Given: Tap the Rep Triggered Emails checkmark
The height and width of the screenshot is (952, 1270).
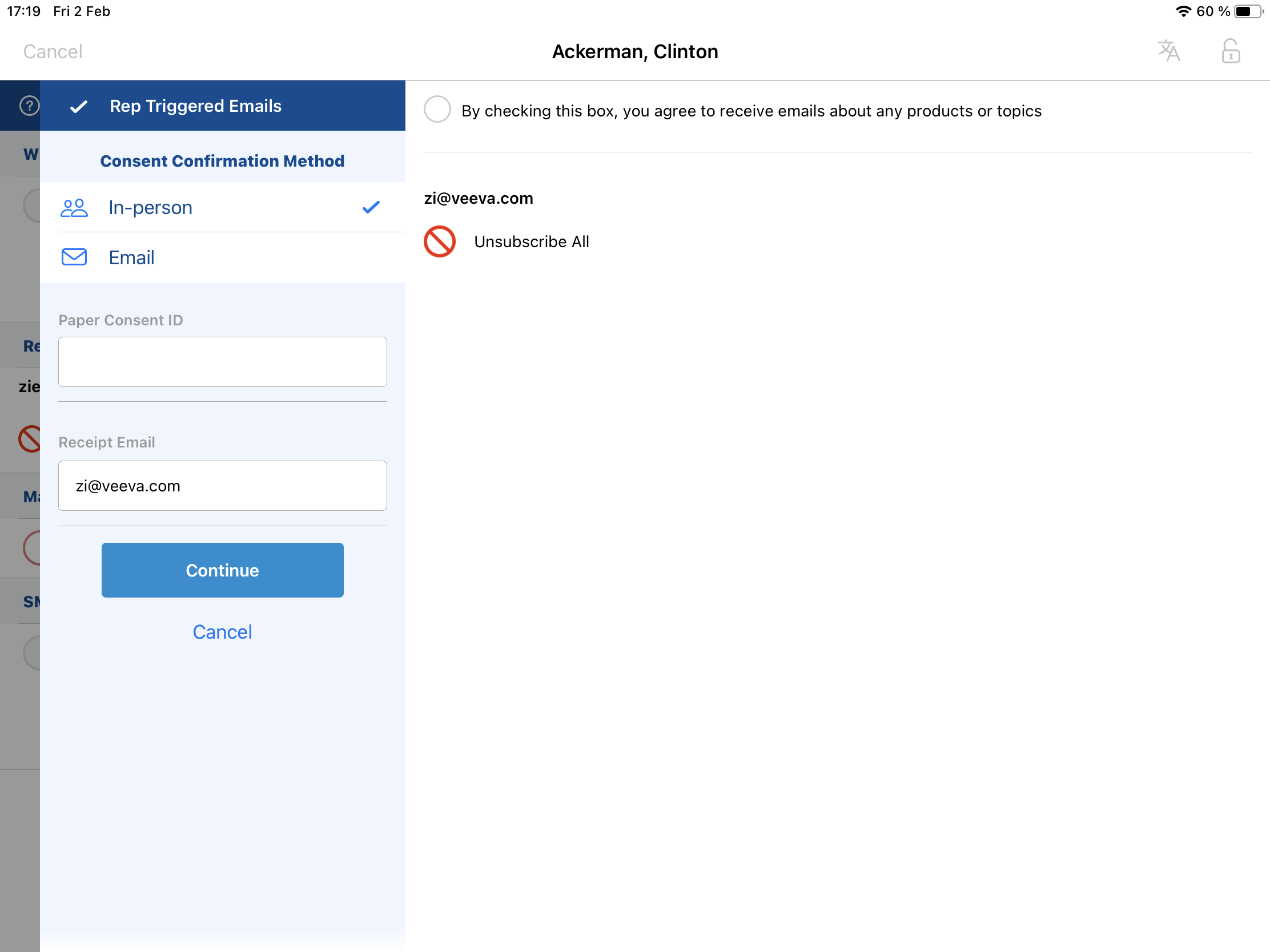Looking at the screenshot, I should 79,106.
